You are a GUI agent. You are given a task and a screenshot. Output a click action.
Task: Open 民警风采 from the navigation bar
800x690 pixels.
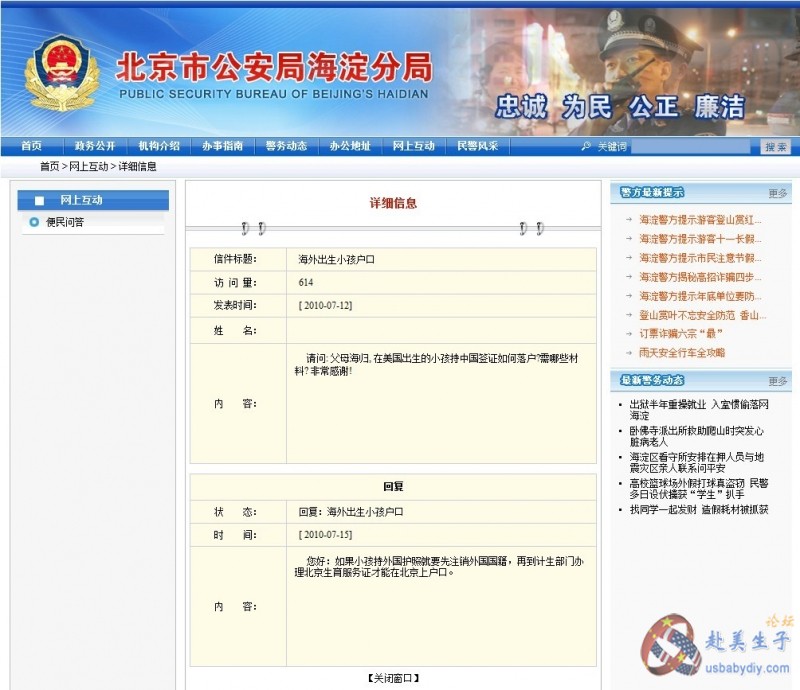[x=477, y=146]
